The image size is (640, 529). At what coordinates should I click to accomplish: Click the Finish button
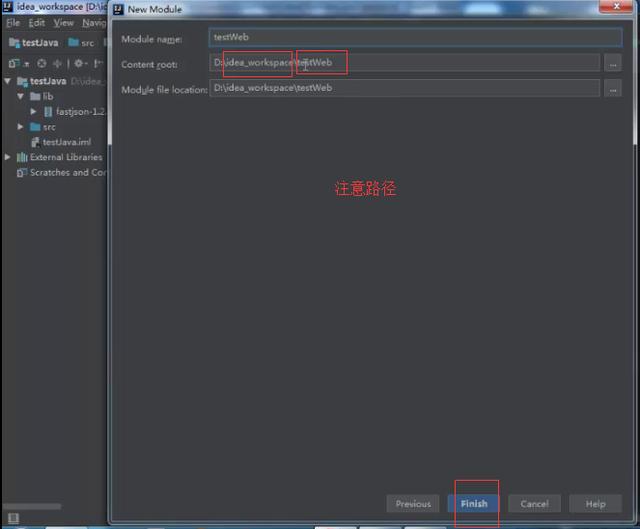coord(473,504)
